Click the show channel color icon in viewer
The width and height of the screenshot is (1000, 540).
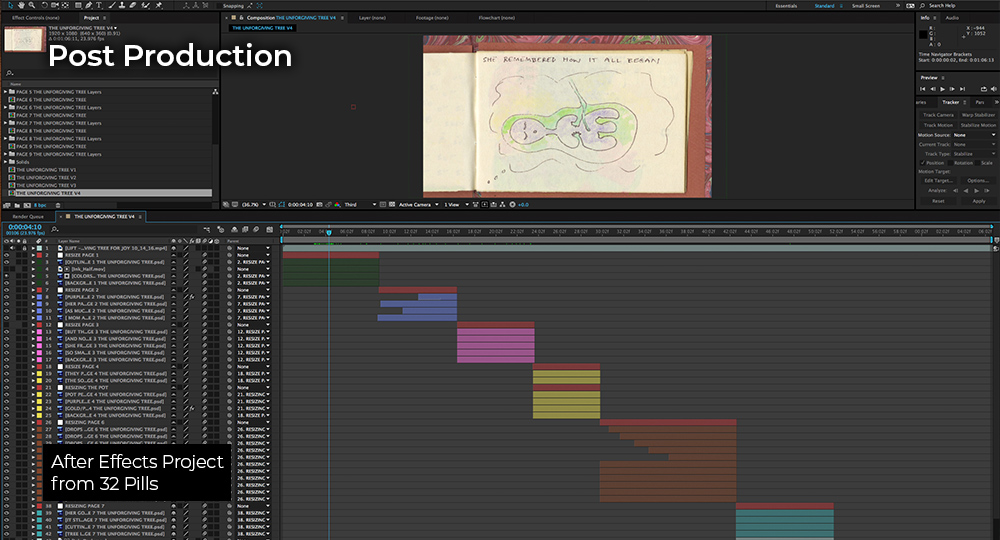337,205
